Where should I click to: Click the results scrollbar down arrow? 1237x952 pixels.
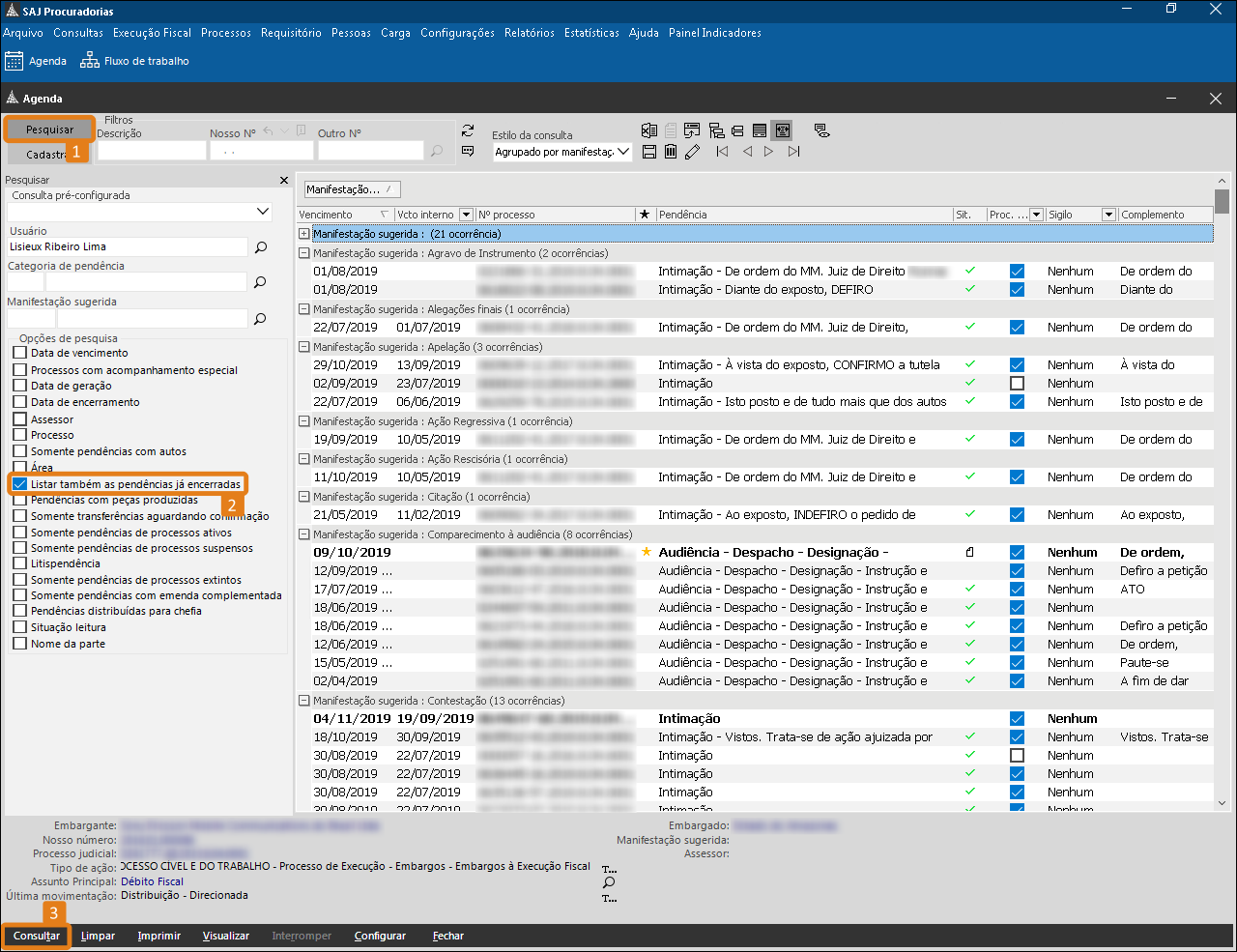(1222, 803)
